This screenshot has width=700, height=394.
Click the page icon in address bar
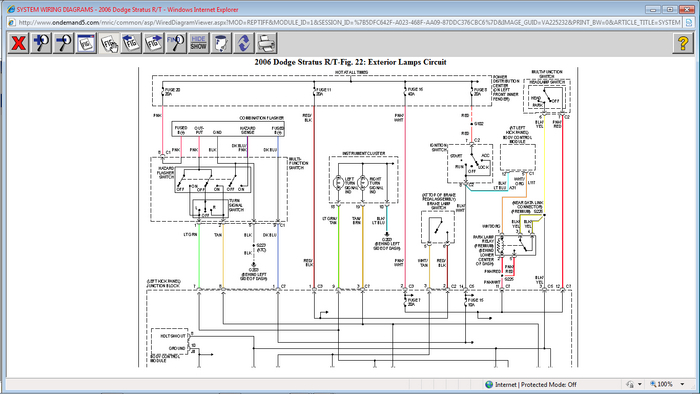(x=12, y=22)
